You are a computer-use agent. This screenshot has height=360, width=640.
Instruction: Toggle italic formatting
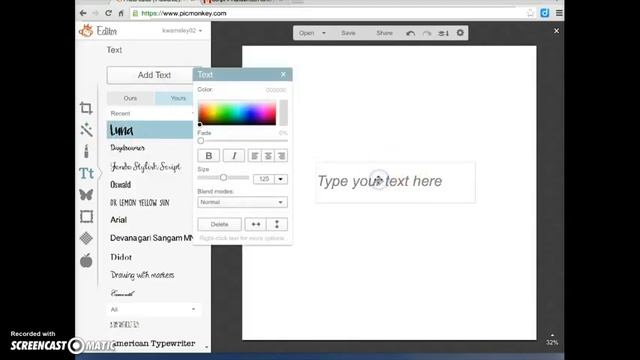tap(234, 156)
